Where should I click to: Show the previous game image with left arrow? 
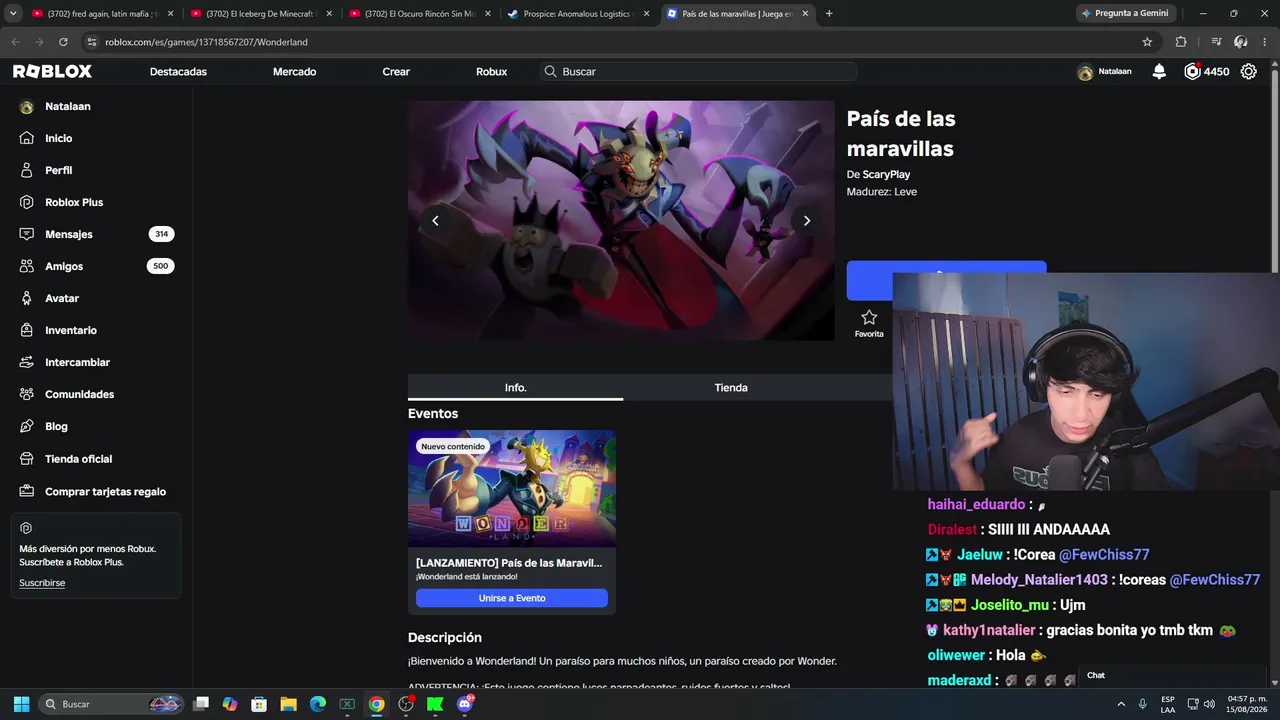point(435,221)
